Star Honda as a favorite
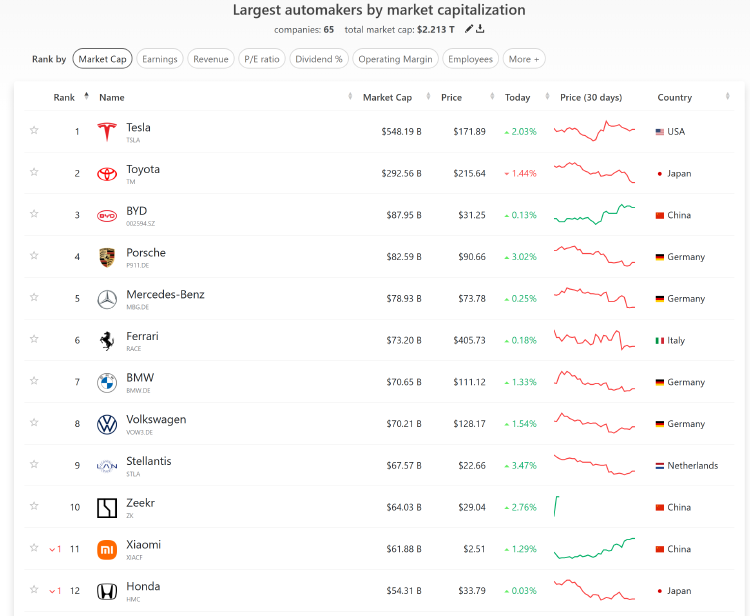 point(34,589)
